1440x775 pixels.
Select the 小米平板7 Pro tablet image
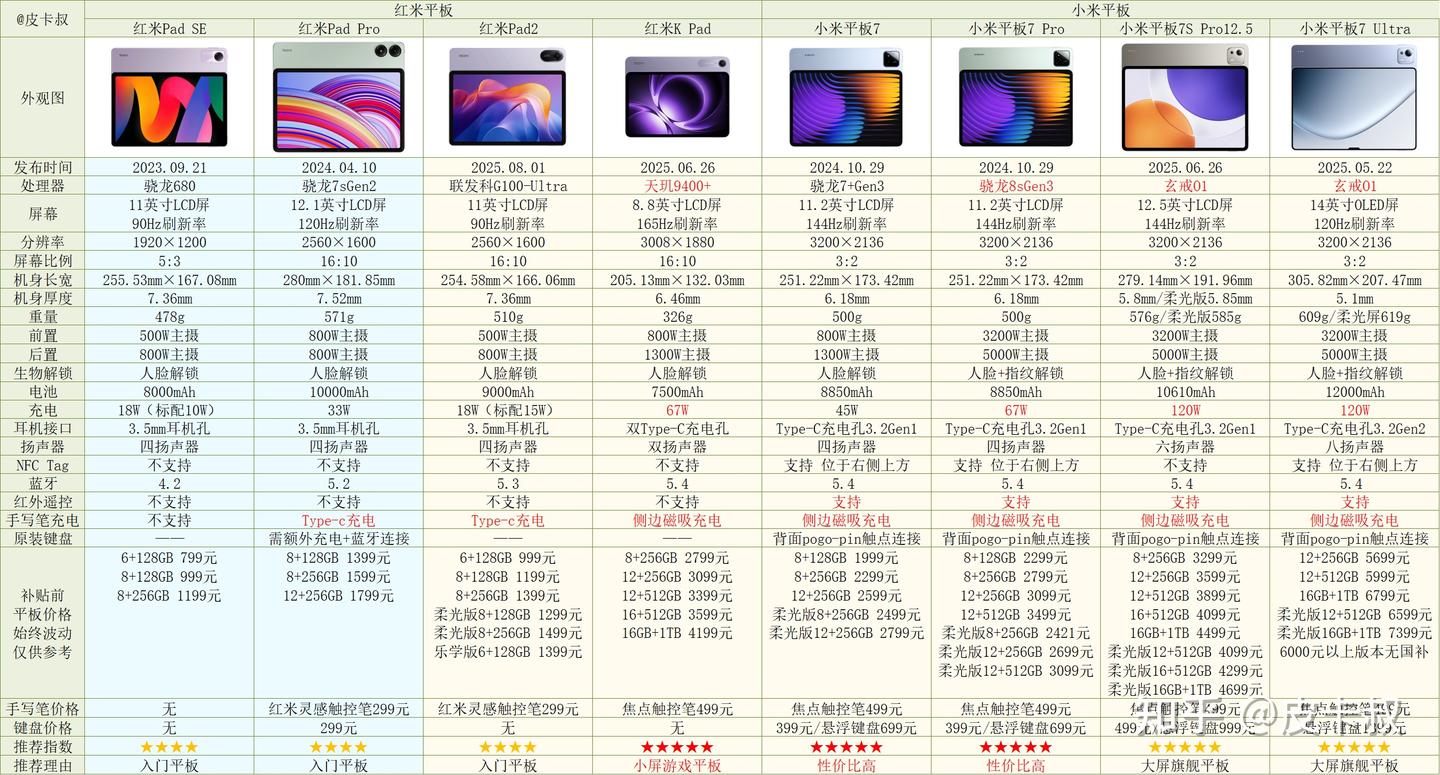tap(1016, 97)
